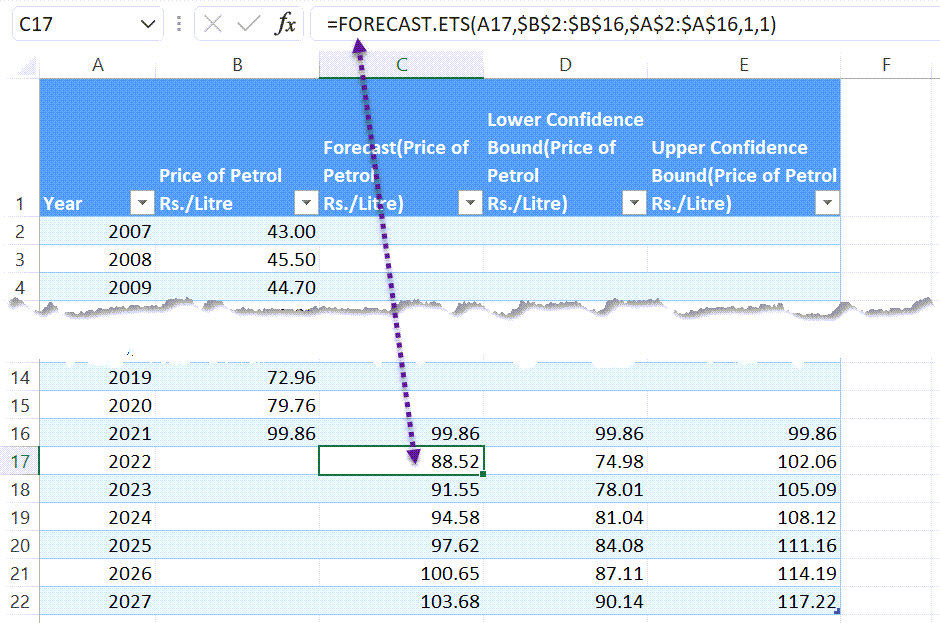Viewport: 940px width, 623px height.
Task: Click the cell containing year 2008
Action: pos(98,259)
